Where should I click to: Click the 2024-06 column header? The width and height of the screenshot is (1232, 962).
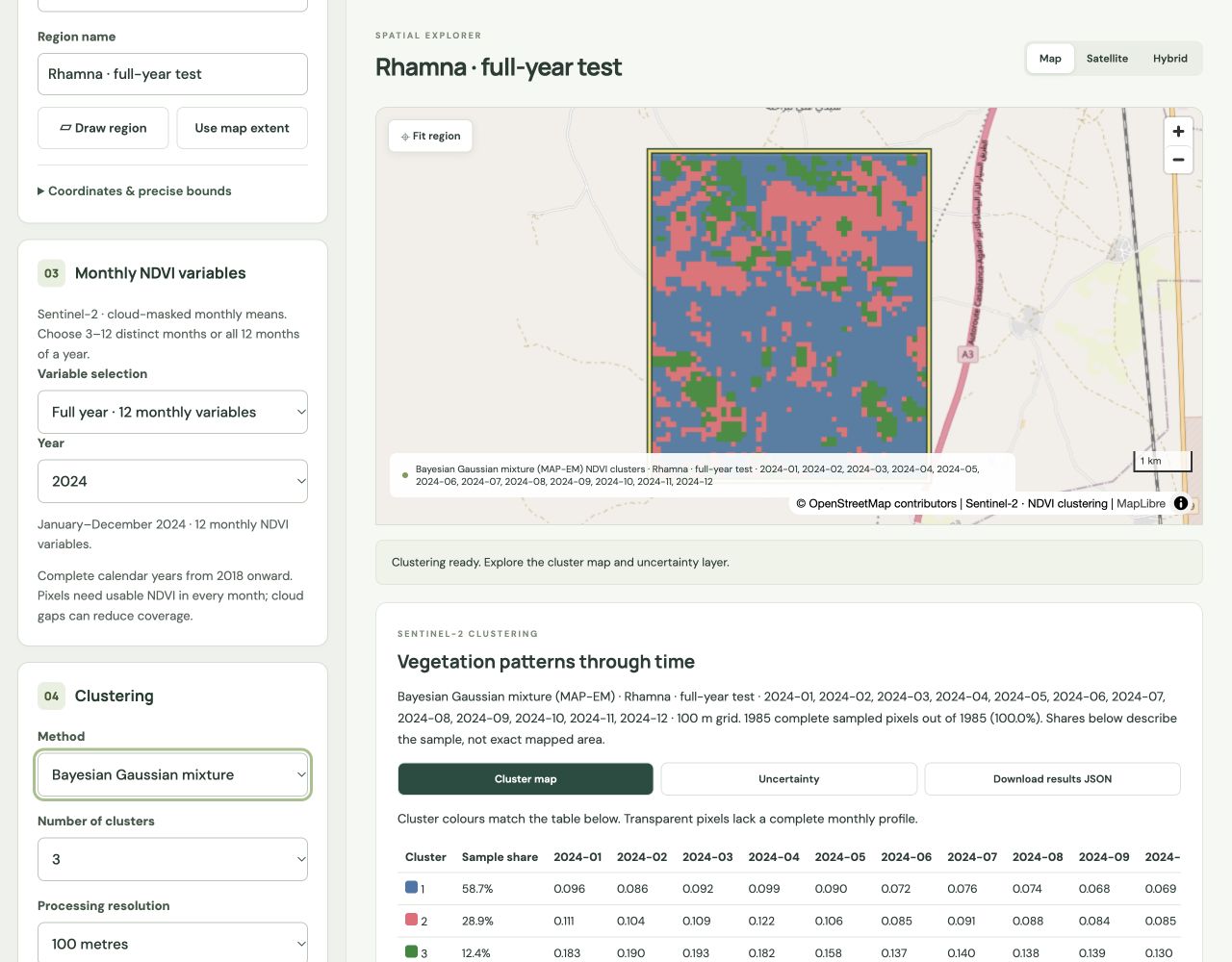click(907, 857)
